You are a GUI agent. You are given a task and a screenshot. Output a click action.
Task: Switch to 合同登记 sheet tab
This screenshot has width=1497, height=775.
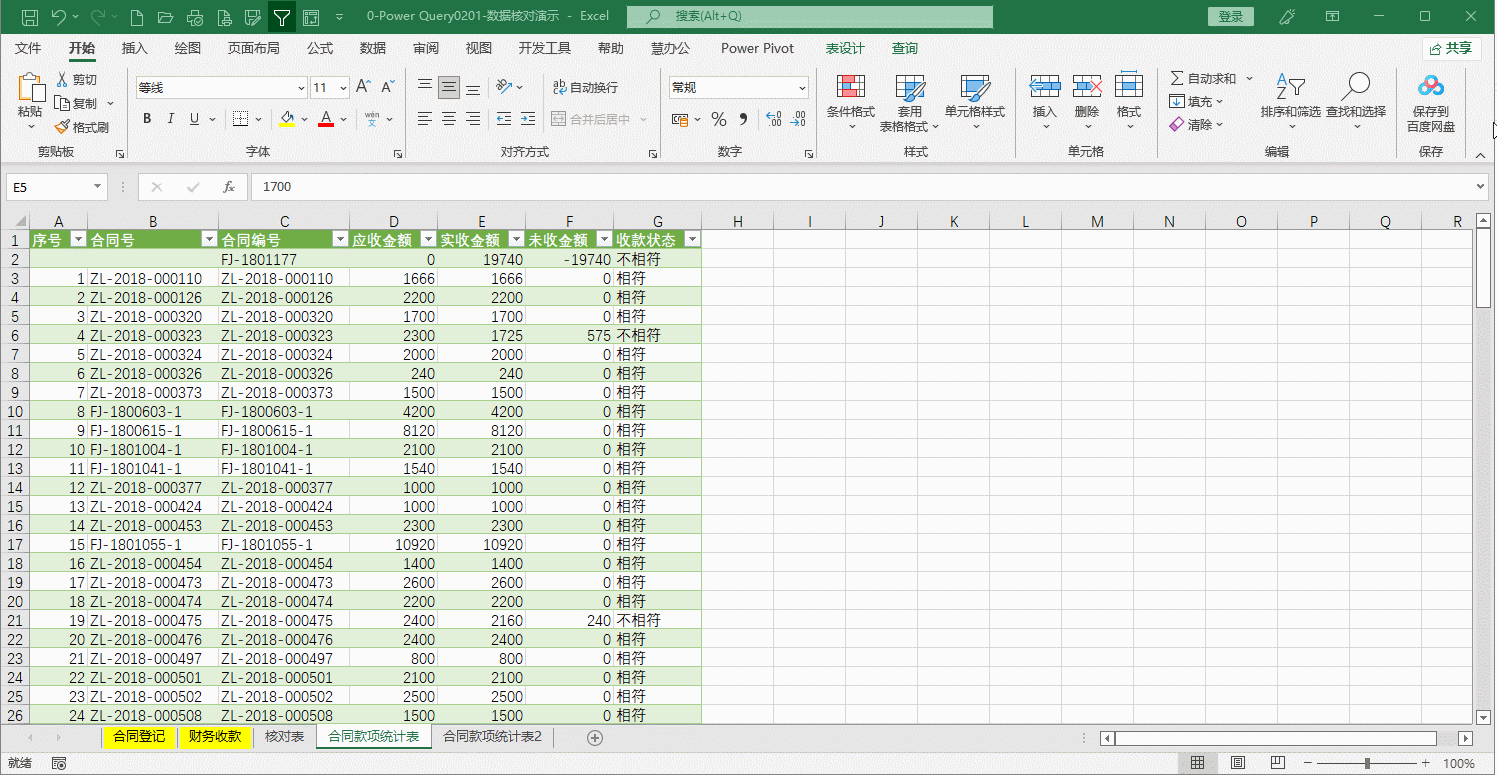point(139,737)
